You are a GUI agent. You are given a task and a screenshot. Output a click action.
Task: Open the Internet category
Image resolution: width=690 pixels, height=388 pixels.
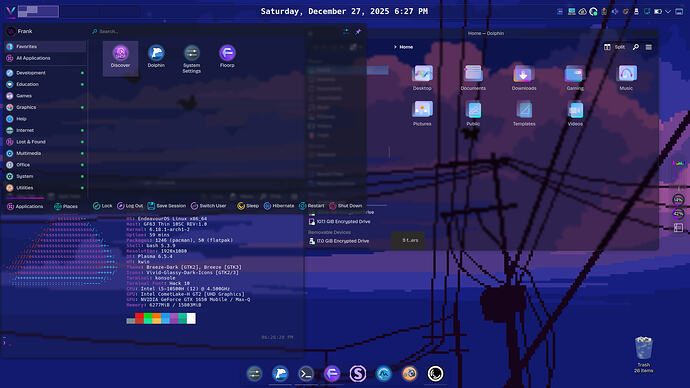point(45,130)
